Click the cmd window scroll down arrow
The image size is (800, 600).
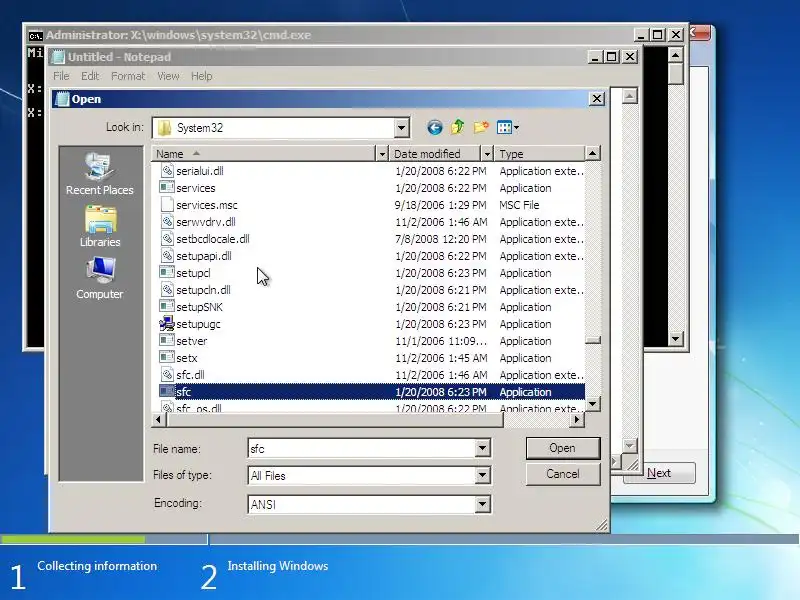click(x=676, y=338)
